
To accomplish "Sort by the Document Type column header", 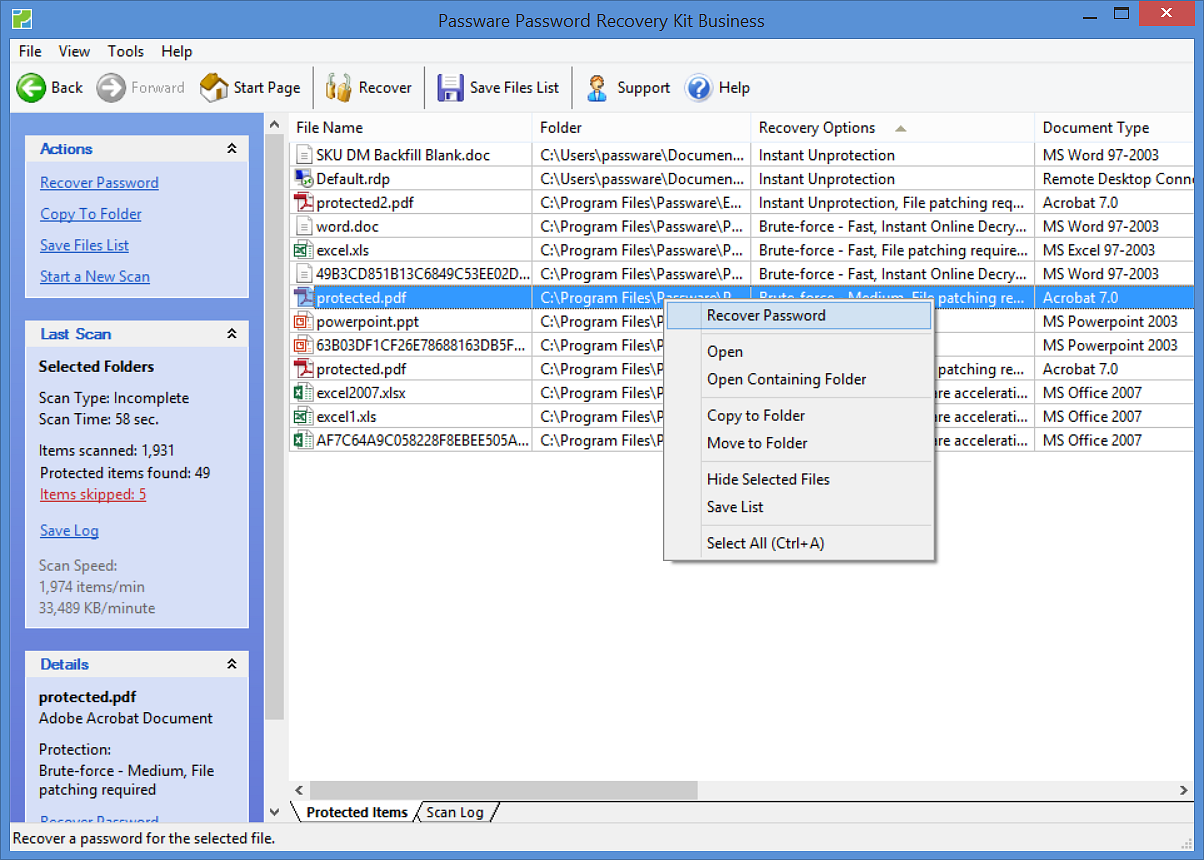I will [x=1114, y=128].
